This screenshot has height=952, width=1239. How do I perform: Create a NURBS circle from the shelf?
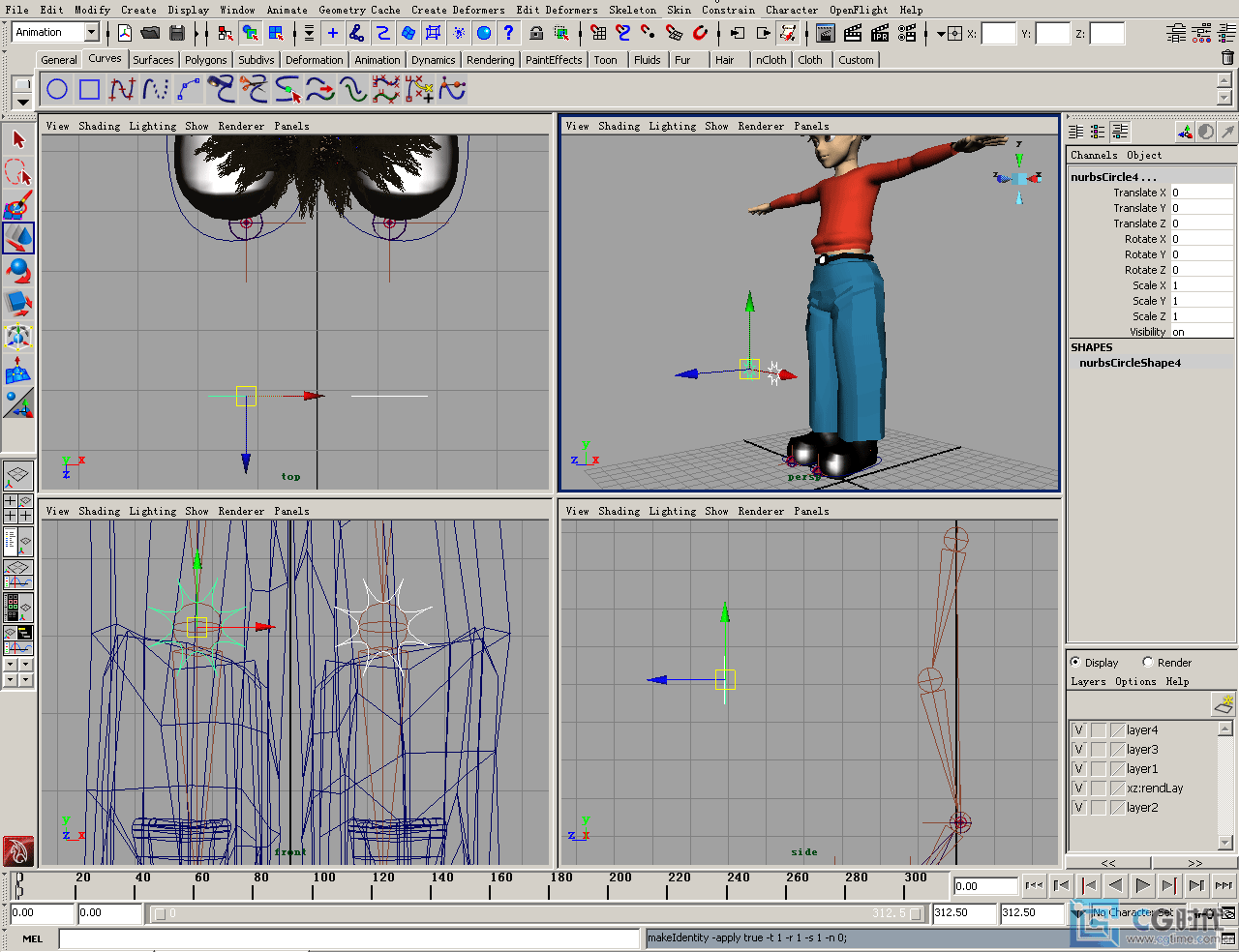click(57, 90)
